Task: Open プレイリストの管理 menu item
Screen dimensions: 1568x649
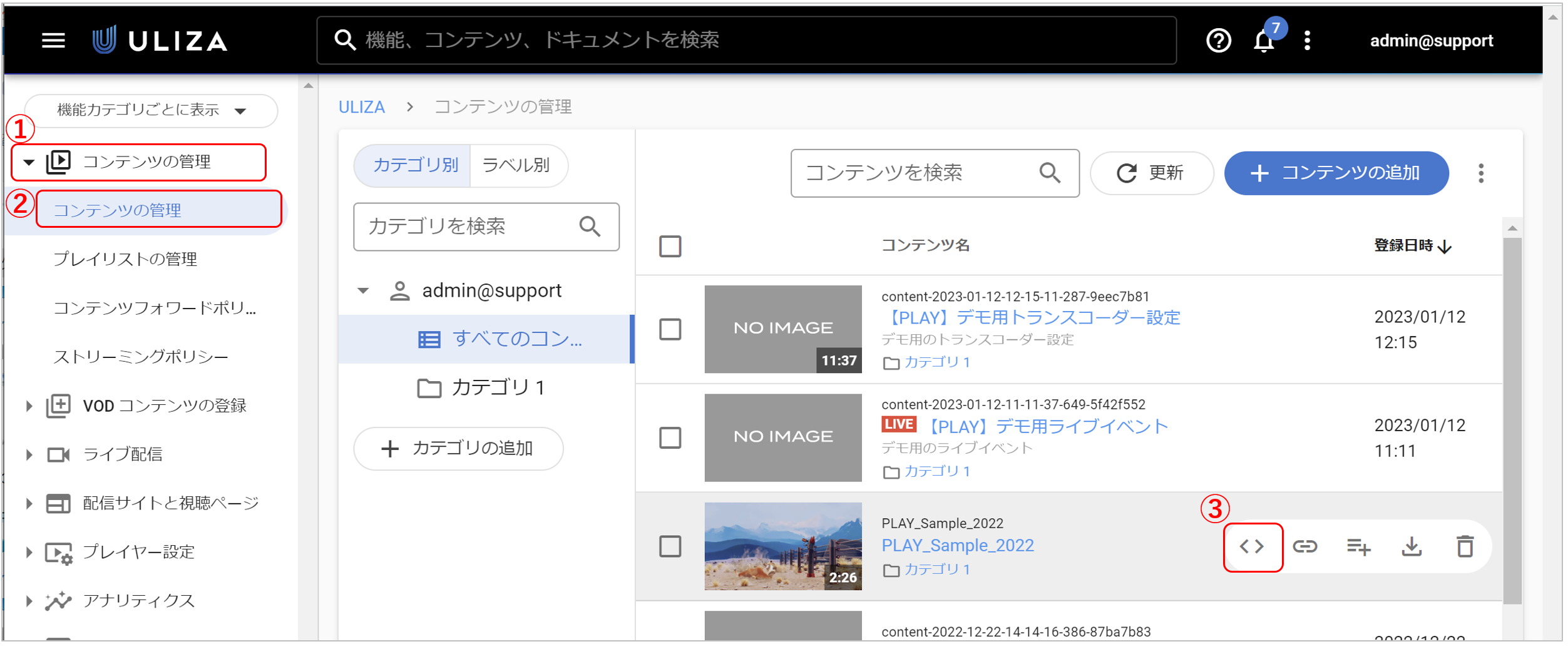Action: click(125, 259)
